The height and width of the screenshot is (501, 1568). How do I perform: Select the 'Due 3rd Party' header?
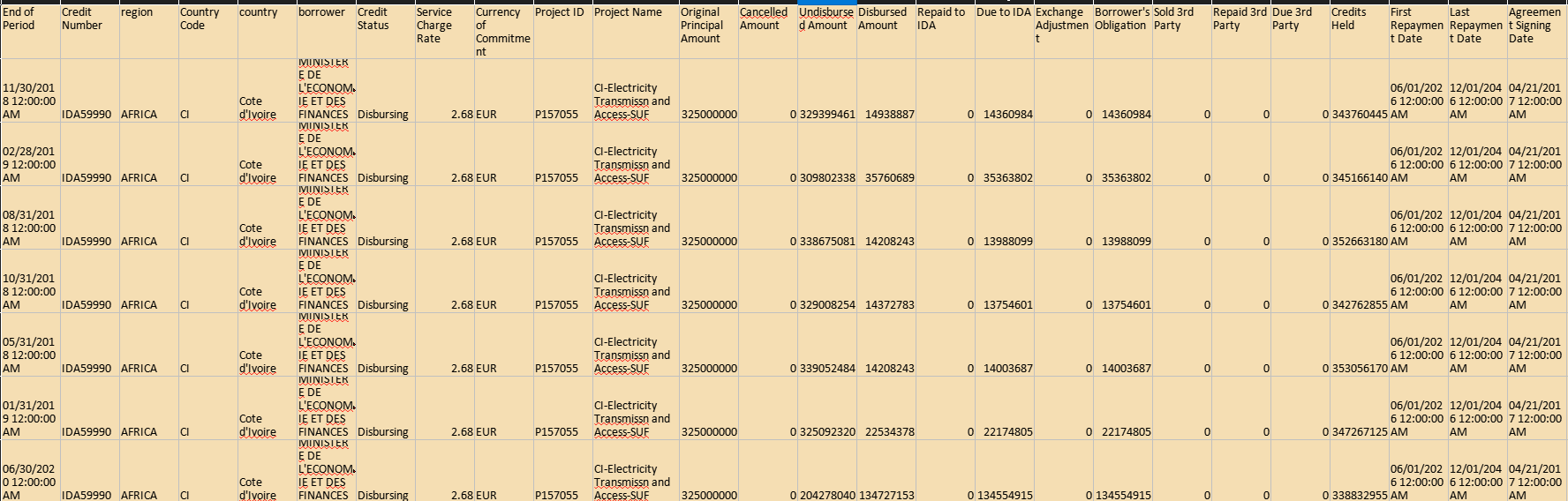tap(1300, 32)
